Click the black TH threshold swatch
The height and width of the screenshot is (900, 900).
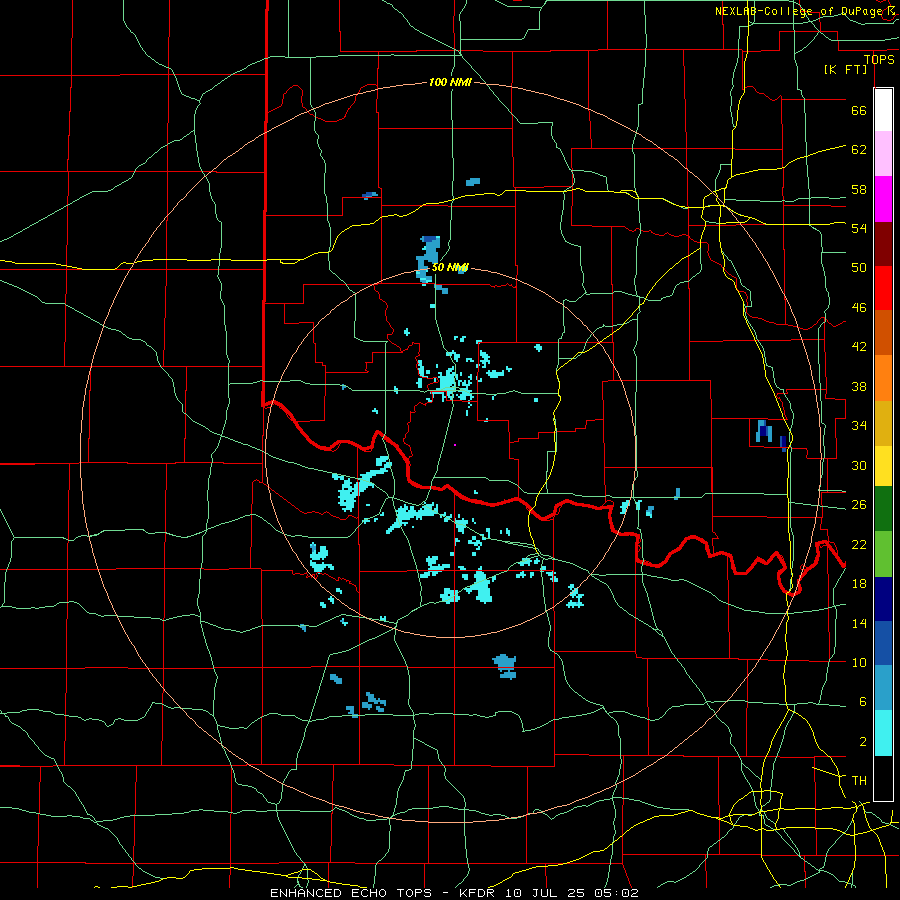(x=883, y=778)
